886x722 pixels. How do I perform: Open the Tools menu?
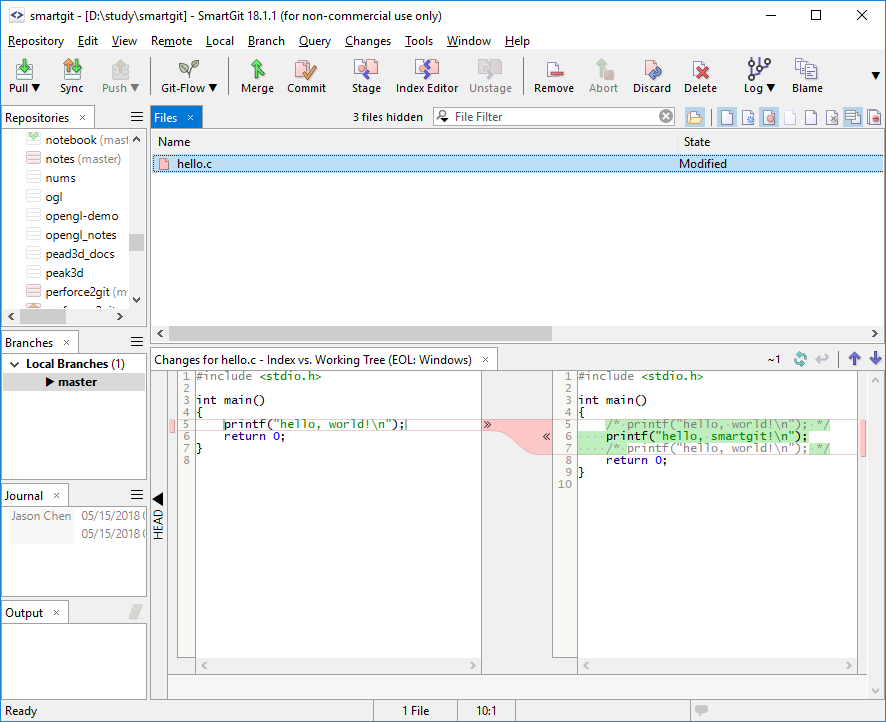(419, 41)
